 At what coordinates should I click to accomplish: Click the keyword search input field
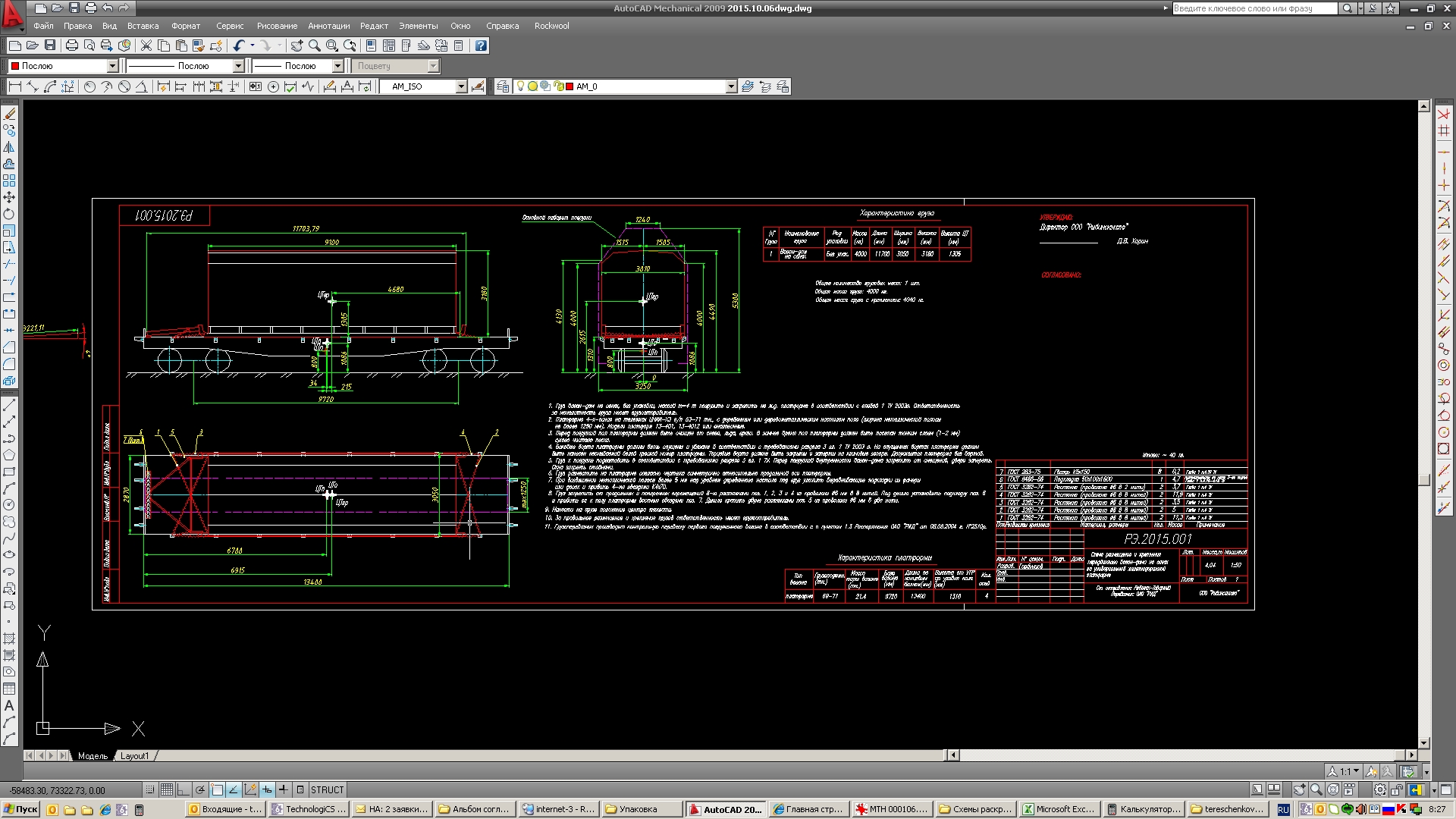point(1254,8)
